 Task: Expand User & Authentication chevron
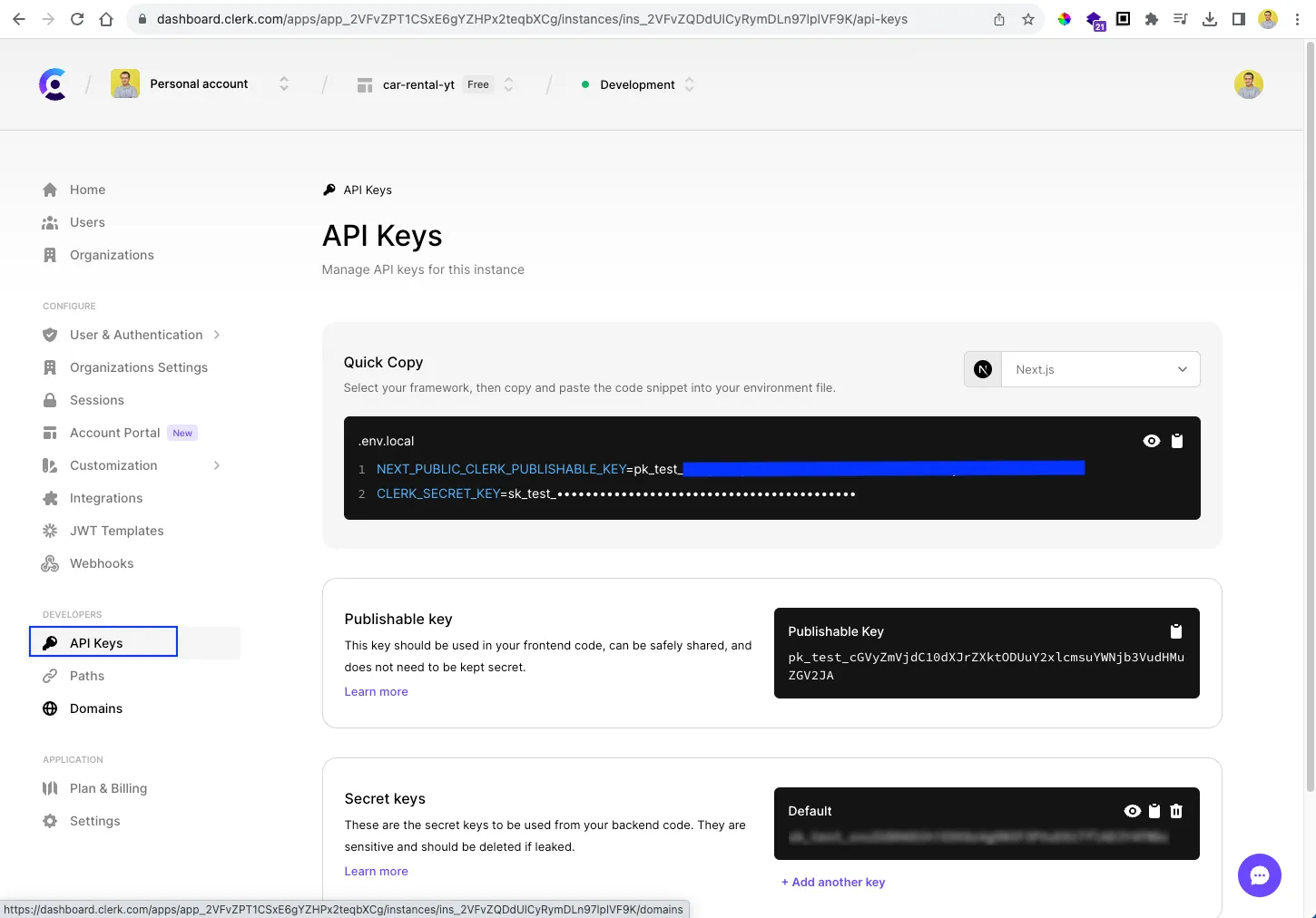pos(217,335)
